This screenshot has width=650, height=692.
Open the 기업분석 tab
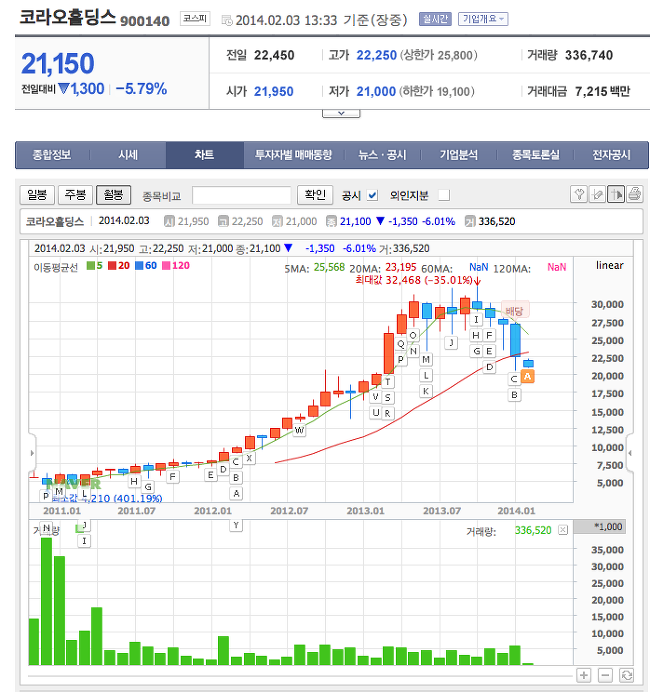click(458, 155)
